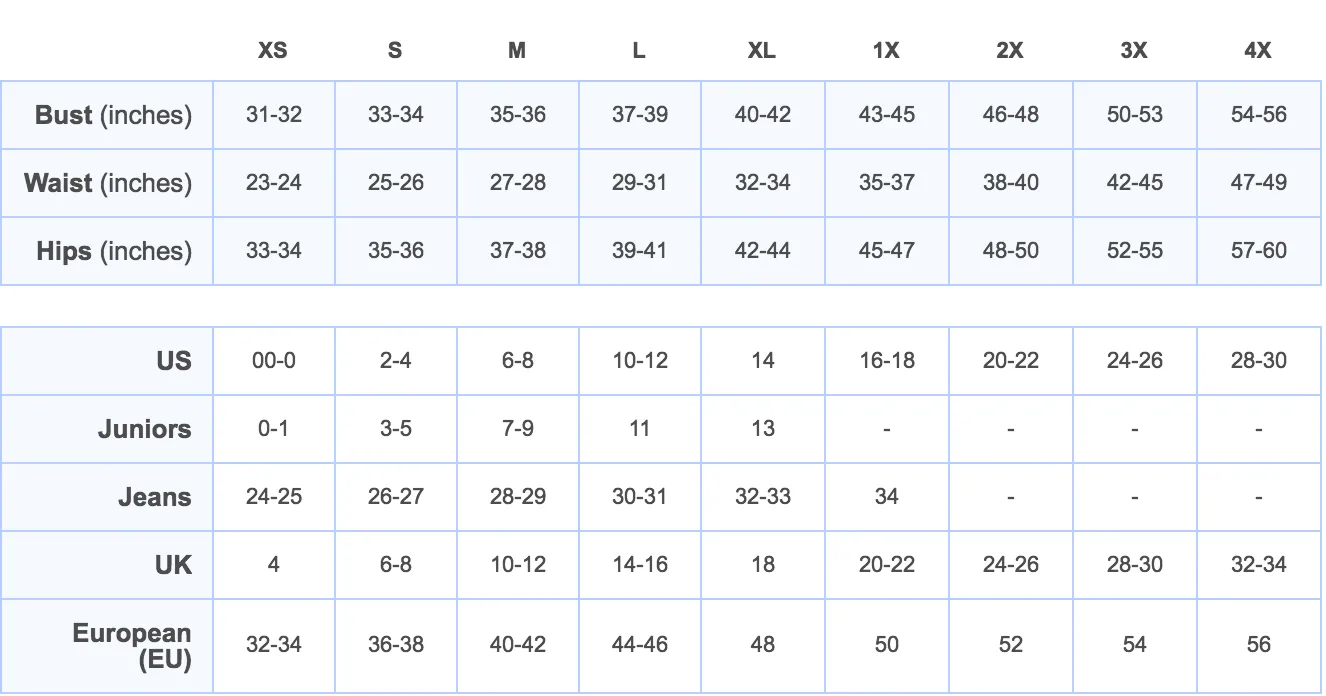Click the Juniors row label
Image resolution: width=1326 pixels, height=696 pixels.
pyautogui.click(x=144, y=429)
